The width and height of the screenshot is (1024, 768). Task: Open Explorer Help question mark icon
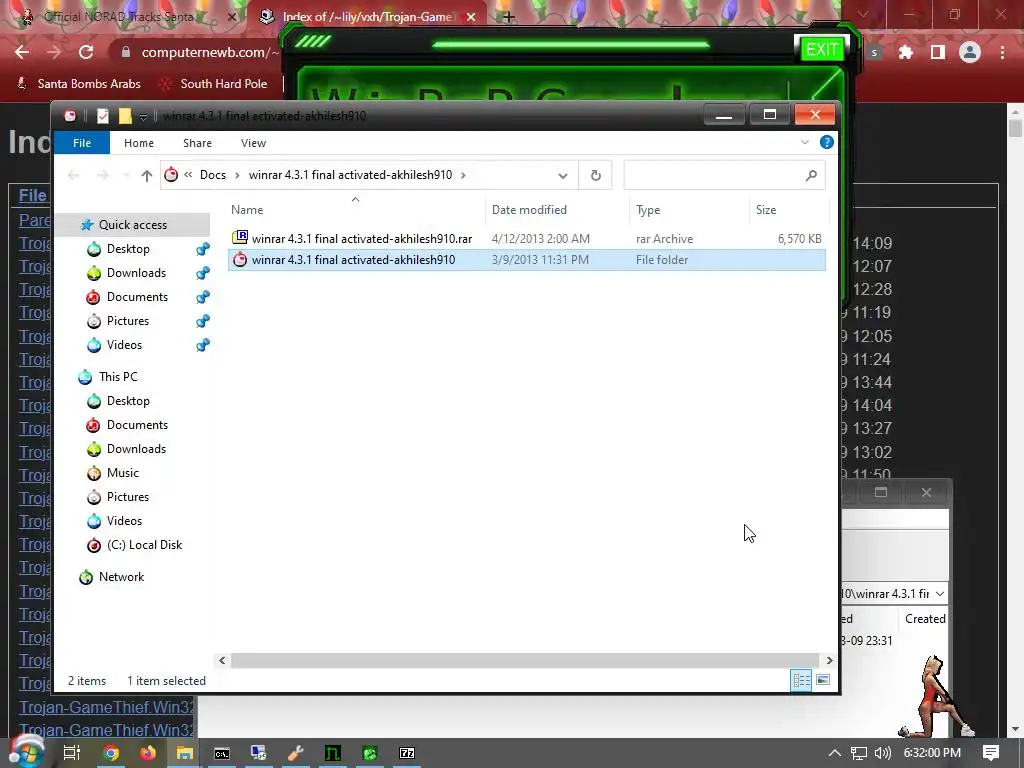pos(826,142)
